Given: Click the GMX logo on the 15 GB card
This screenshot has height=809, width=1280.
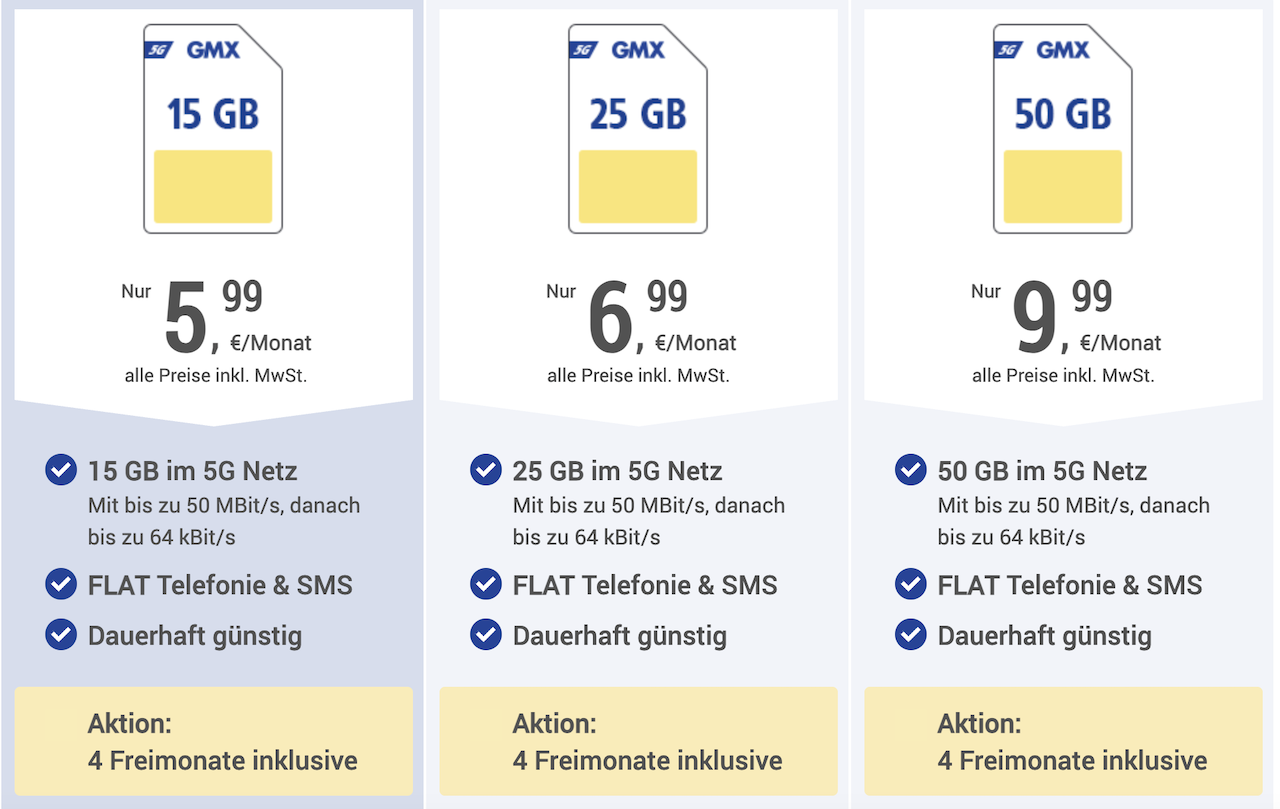Looking at the screenshot, I should tap(213, 49).
